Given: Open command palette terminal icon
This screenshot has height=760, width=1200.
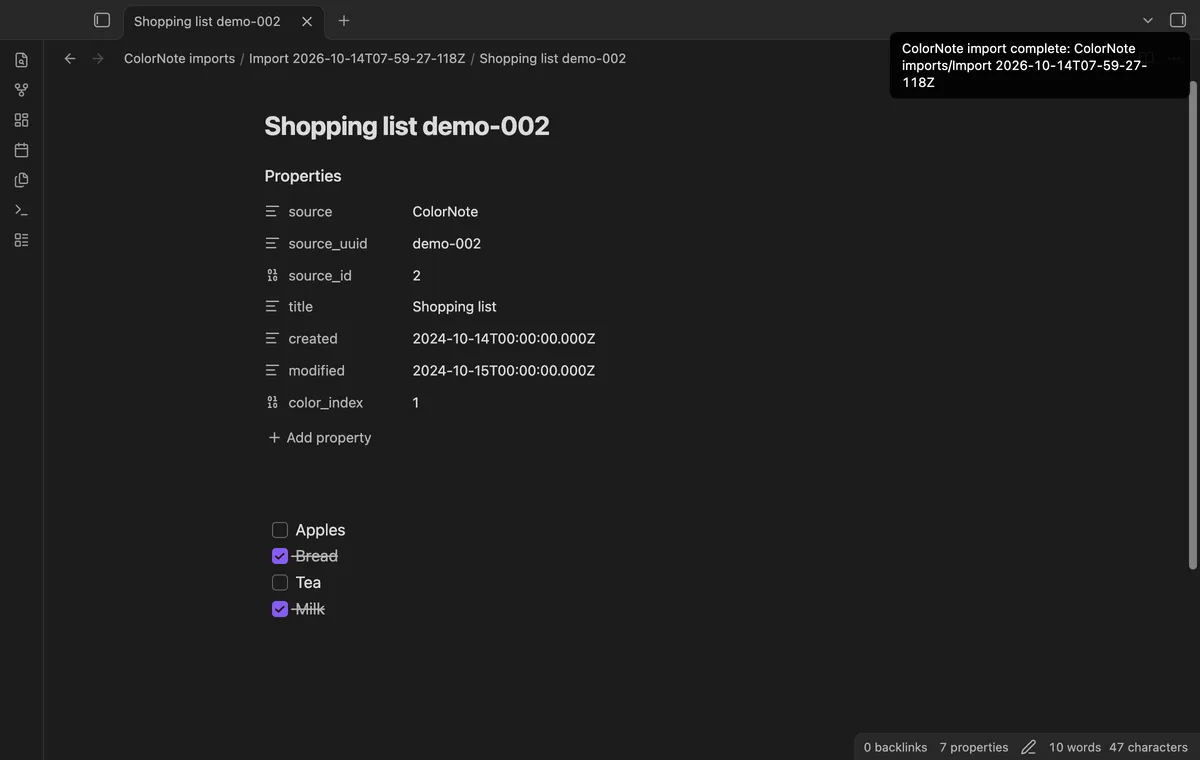Looking at the screenshot, I should pos(21,210).
